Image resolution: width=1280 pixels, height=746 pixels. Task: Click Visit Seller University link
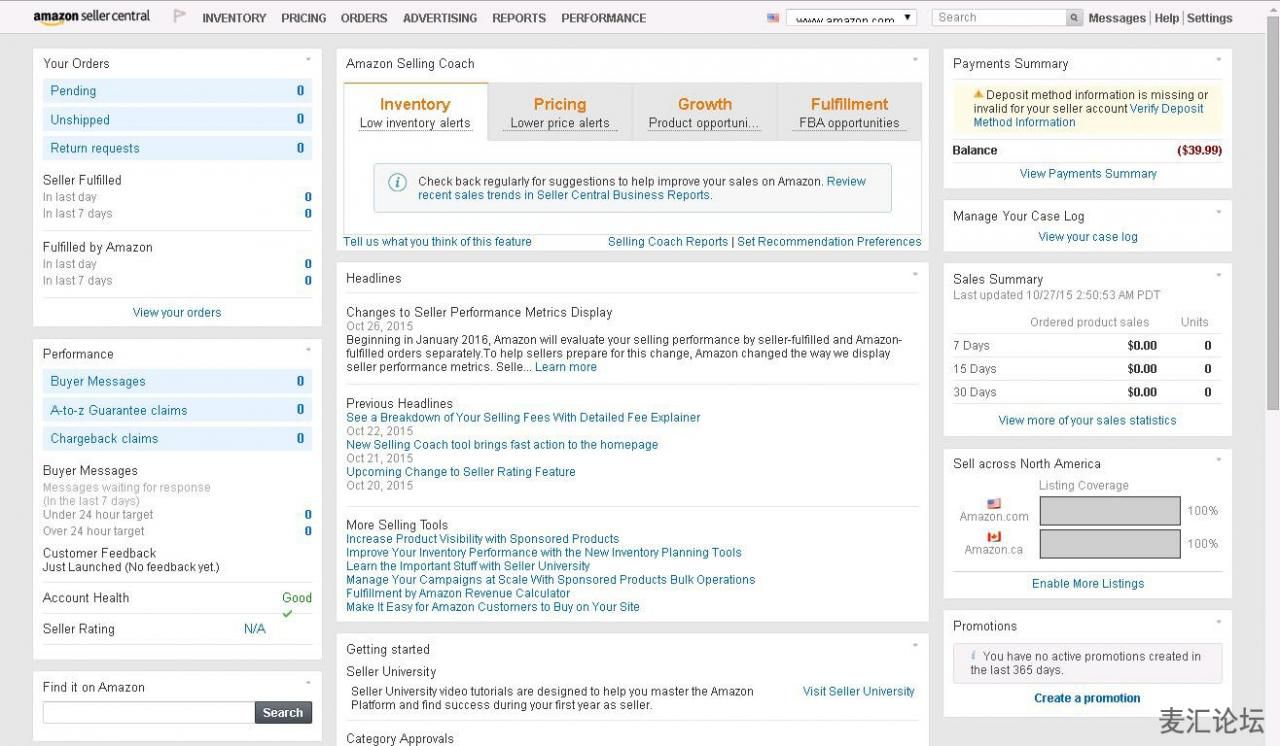pyautogui.click(x=859, y=692)
